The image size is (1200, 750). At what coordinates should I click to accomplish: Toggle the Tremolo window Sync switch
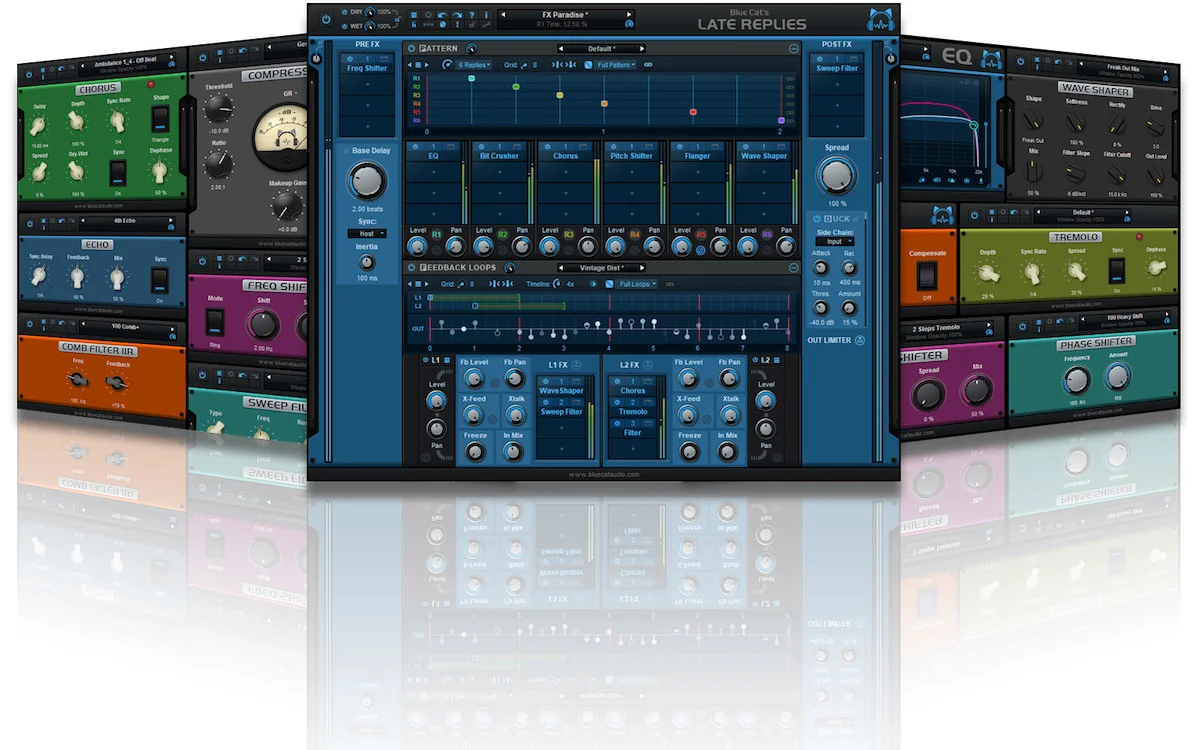(1117, 271)
